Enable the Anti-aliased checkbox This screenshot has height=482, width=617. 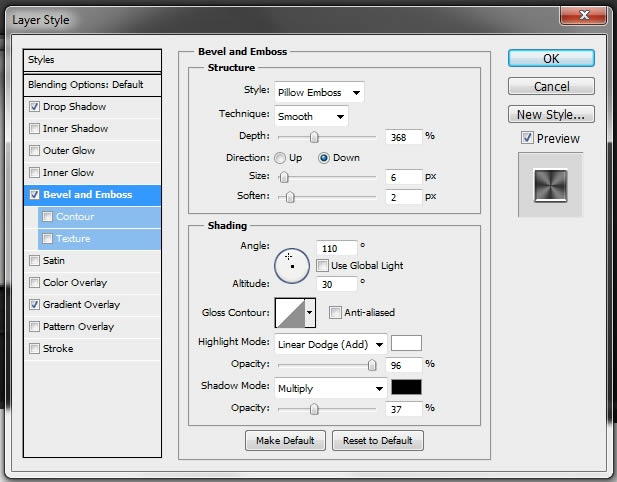[335, 313]
